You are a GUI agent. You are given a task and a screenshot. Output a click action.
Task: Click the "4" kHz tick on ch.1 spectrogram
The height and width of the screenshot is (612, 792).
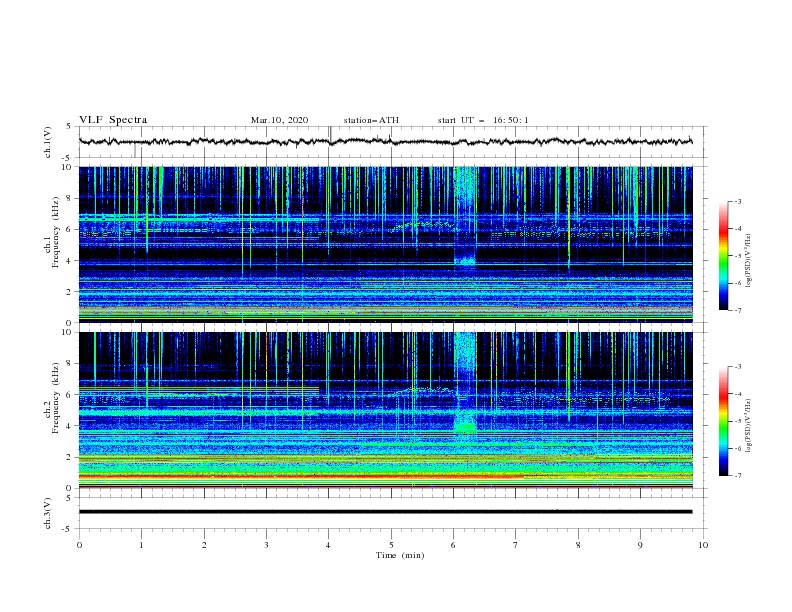(70, 261)
